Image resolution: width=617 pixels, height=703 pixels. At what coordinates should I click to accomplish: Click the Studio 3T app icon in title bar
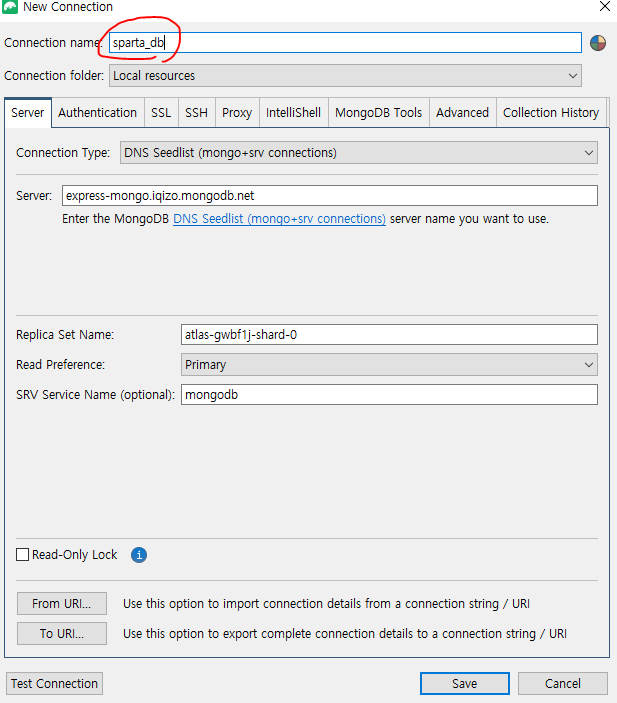pyautogui.click(x=9, y=7)
